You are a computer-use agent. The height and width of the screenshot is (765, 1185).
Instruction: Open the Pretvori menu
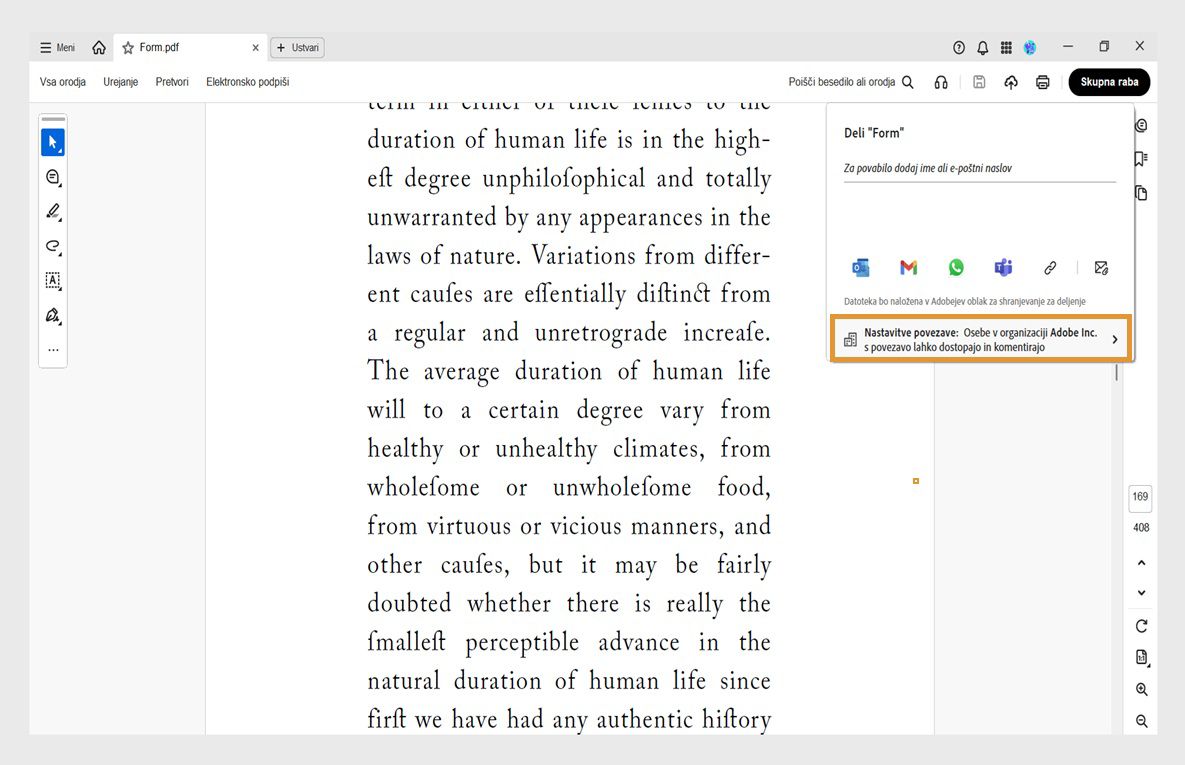[x=171, y=82]
